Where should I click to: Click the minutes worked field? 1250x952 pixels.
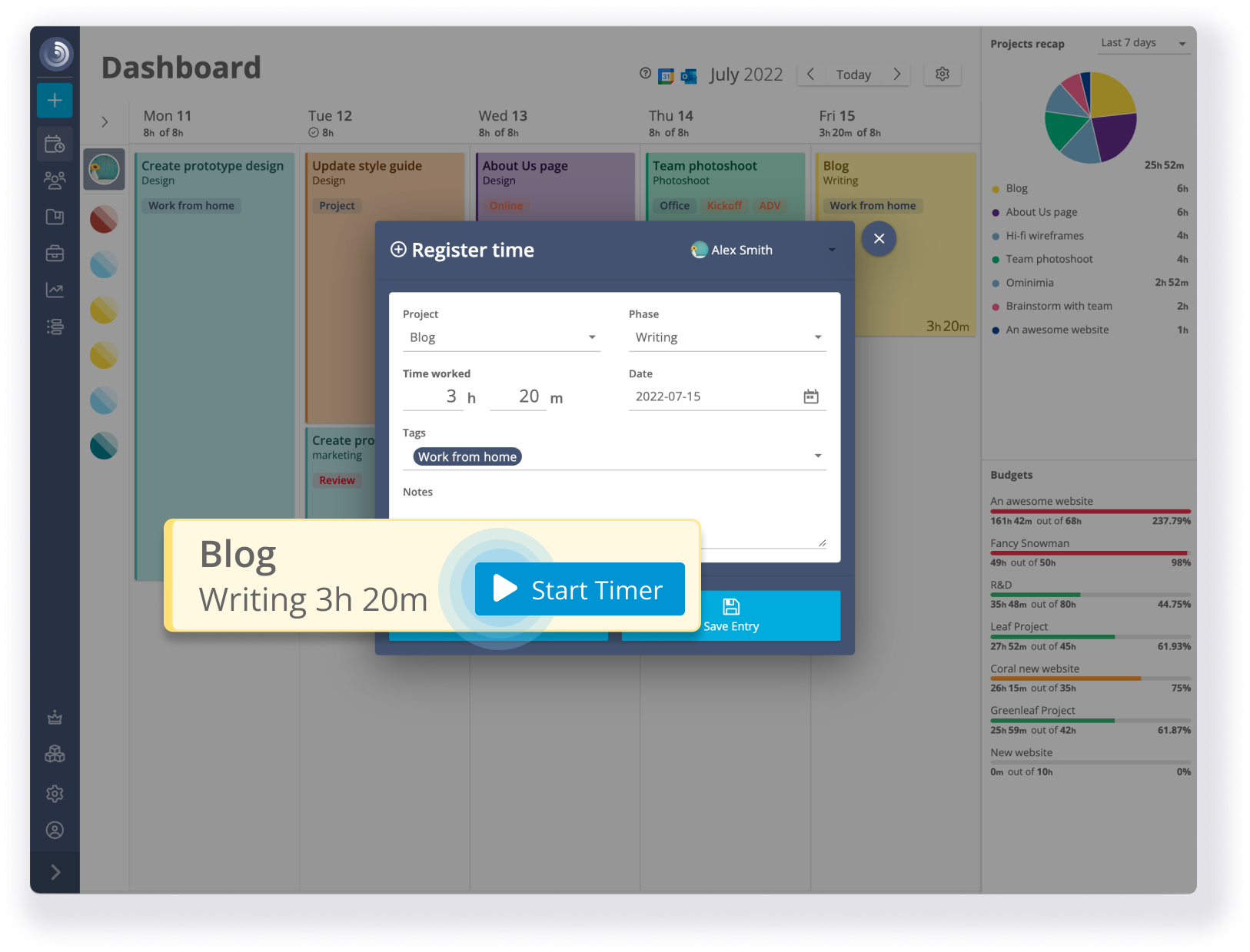click(x=518, y=396)
